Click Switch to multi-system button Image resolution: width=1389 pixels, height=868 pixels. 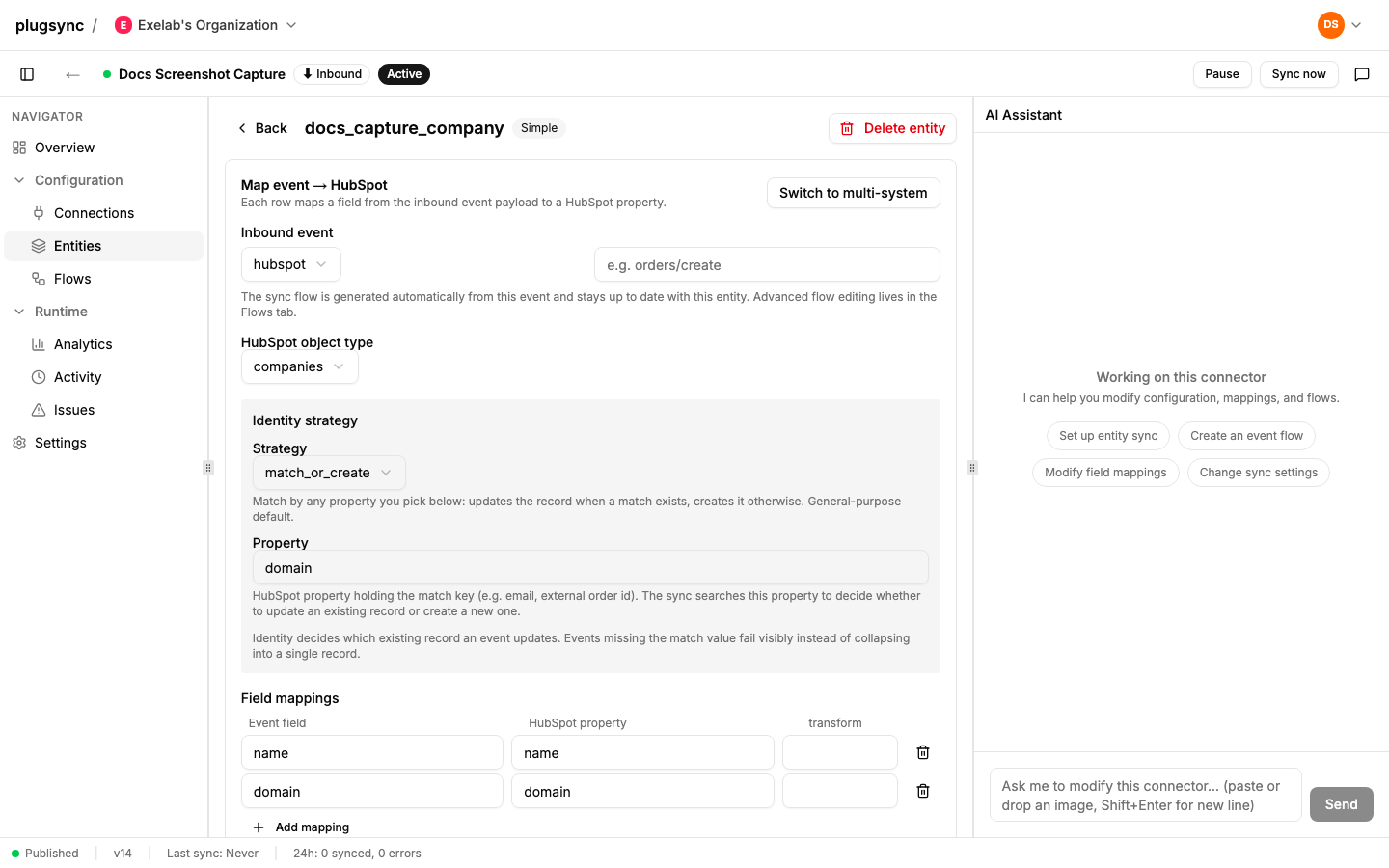tap(854, 193)
